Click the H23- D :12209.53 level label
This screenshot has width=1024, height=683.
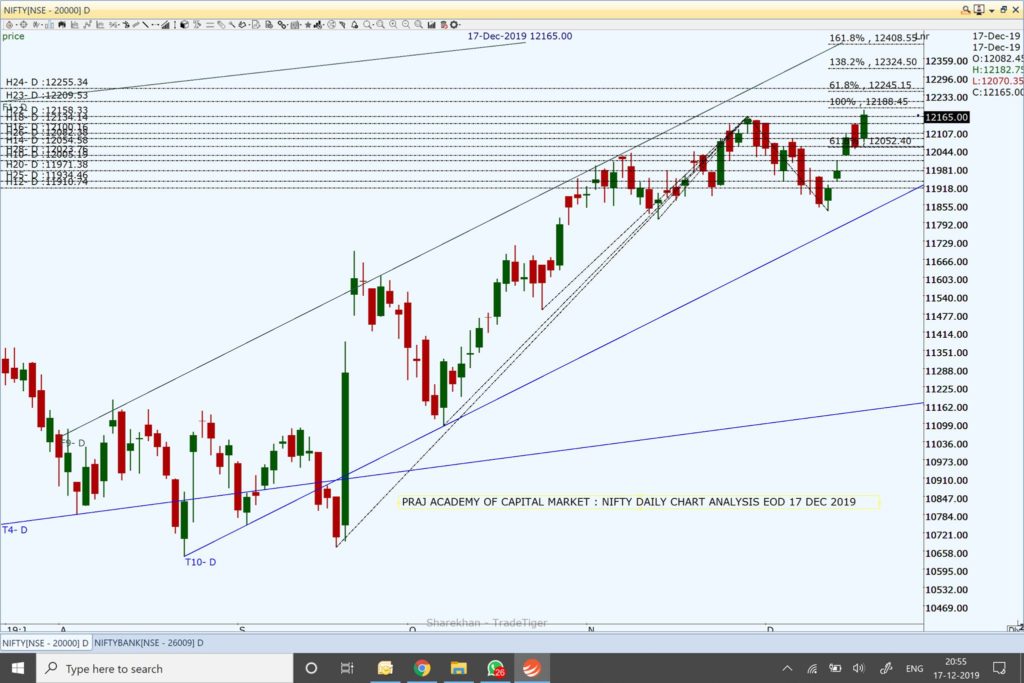(x=46, y=95)
